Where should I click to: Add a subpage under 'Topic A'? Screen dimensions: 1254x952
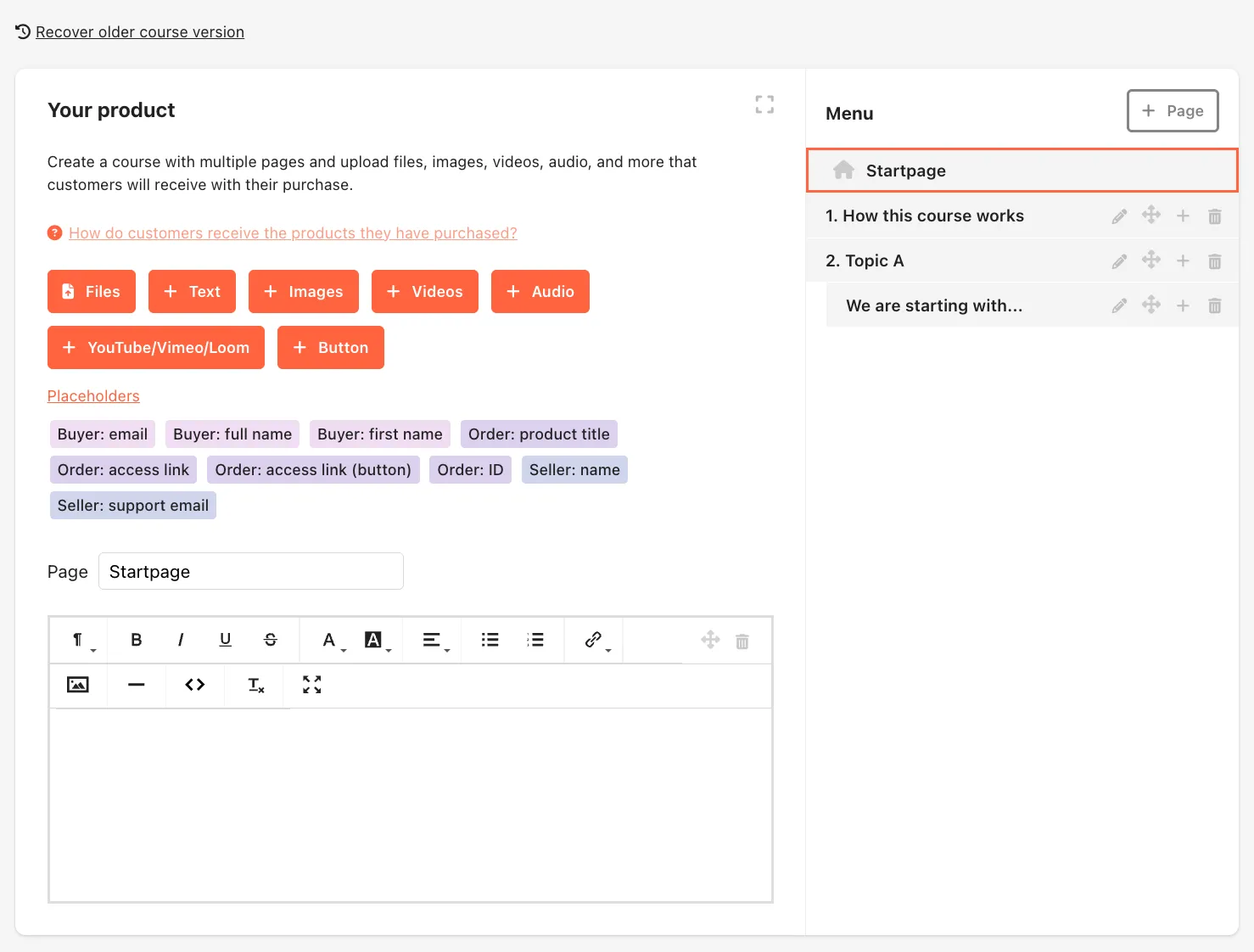(1183, 260)
